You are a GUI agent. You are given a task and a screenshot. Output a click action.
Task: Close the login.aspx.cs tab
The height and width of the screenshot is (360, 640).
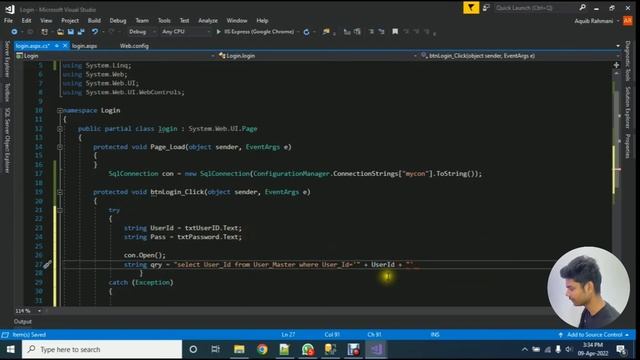point(65,46)
